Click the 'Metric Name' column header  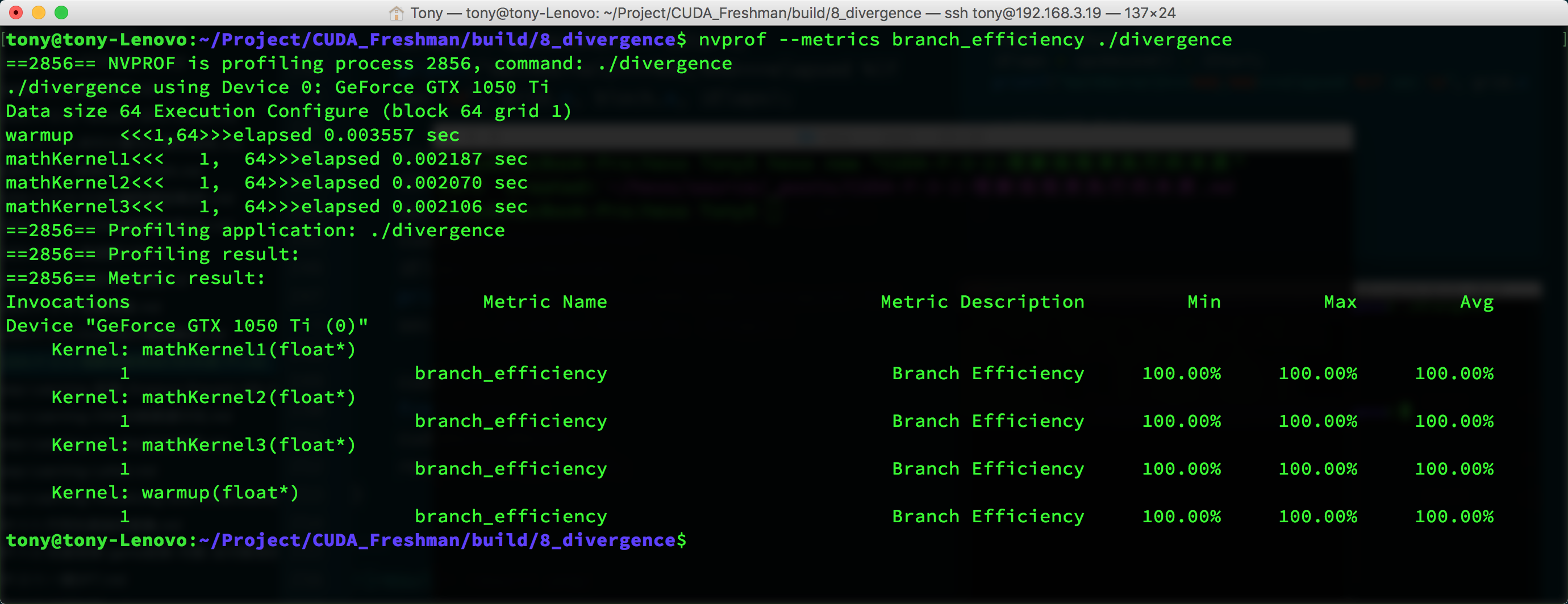pos(544,303)
